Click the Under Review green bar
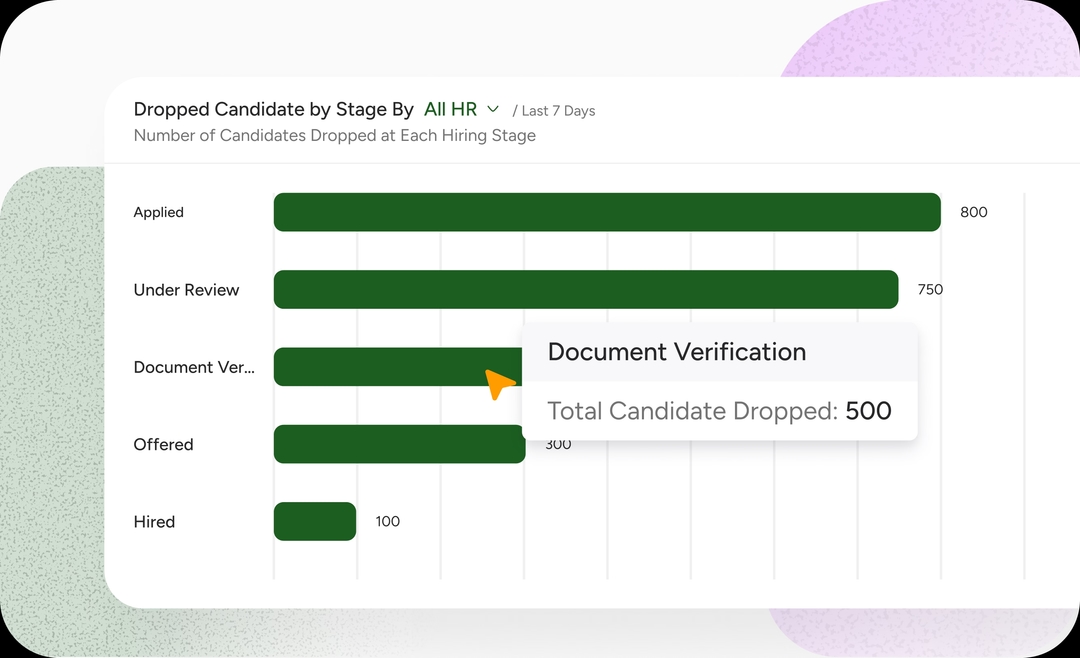1080x658 pixels. (x=586, y=290)
